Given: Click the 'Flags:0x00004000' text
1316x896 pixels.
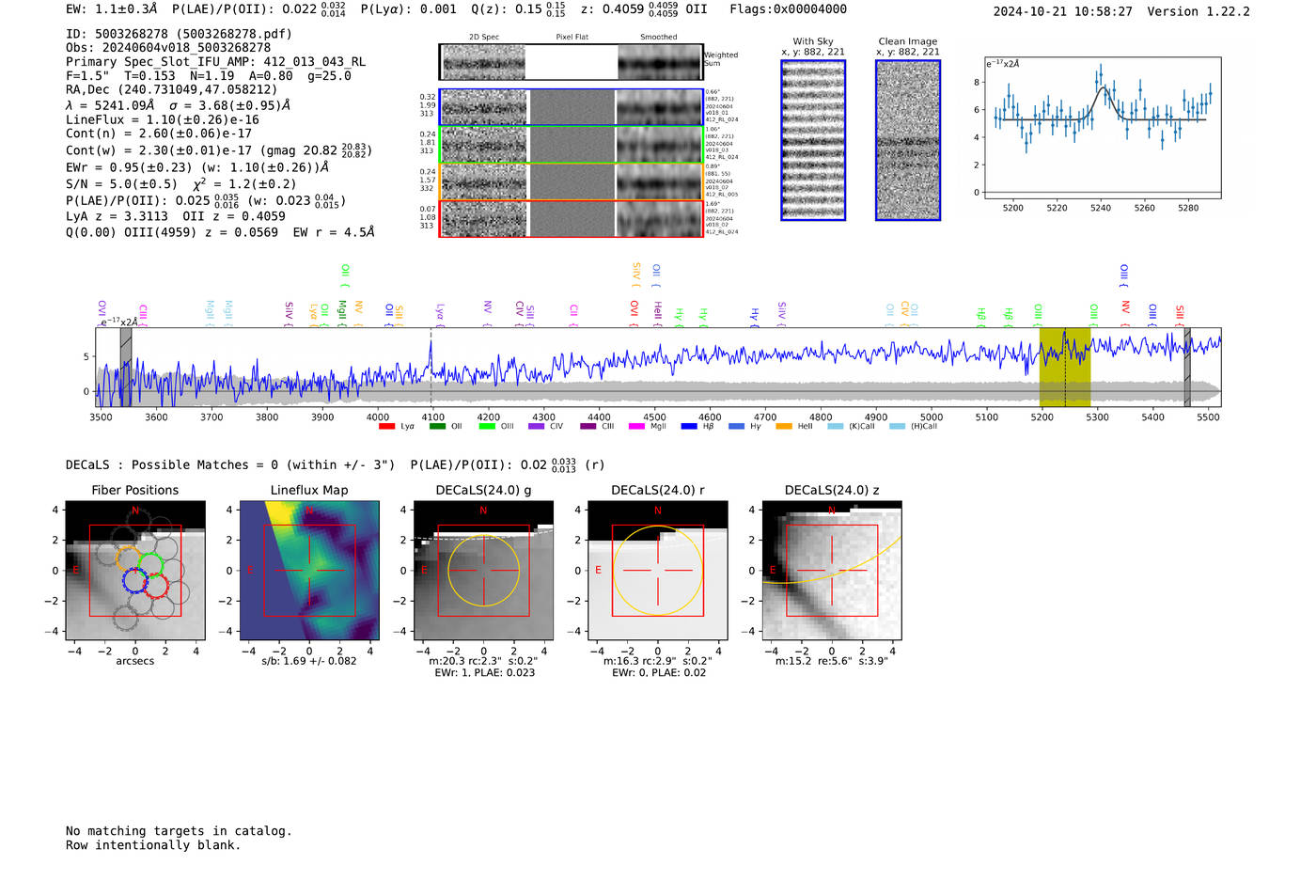Looking at the screenshot, I should 788,9.
